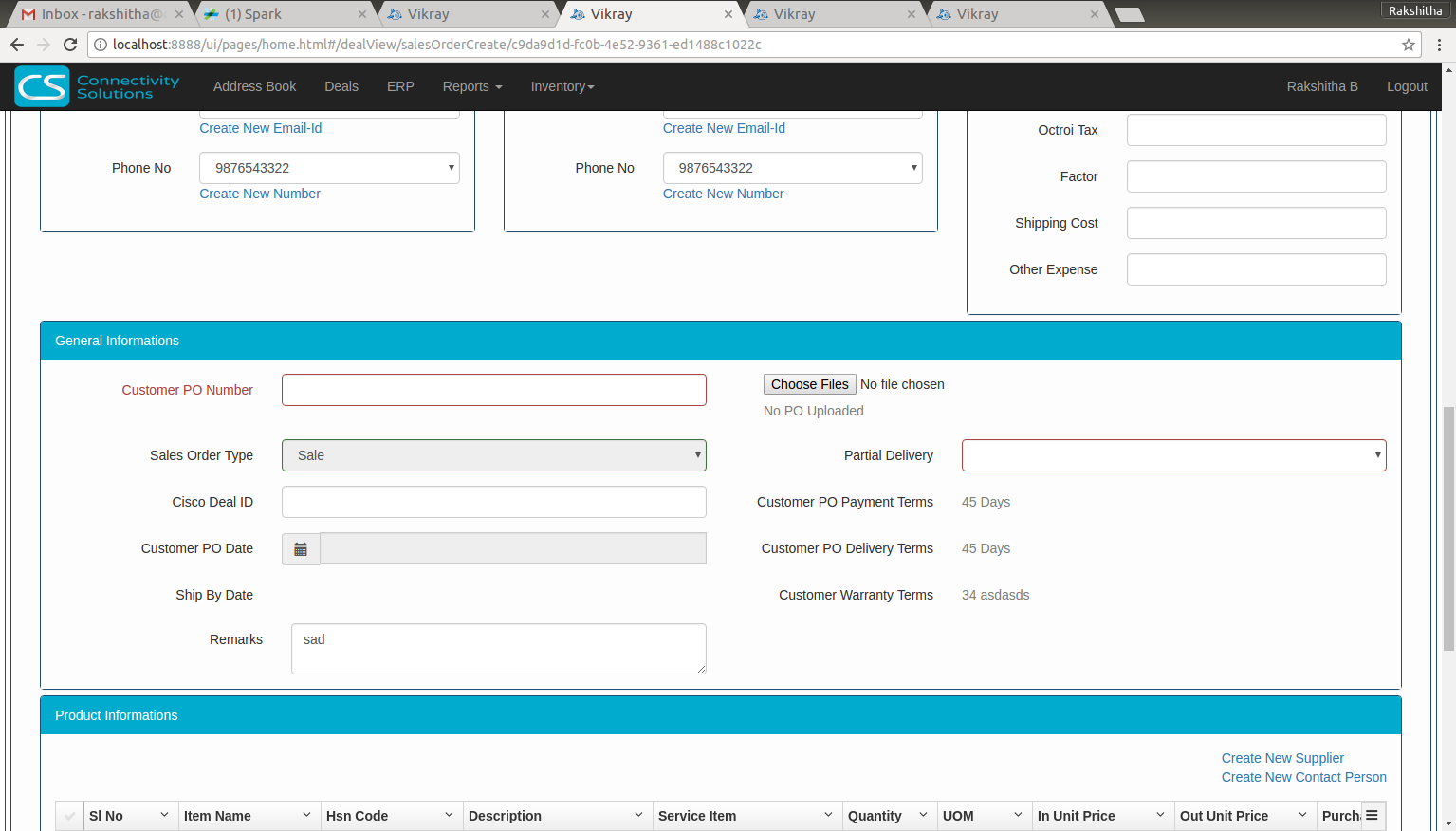Image resolution: width=1456 pixels, height=831 pixels.
Task: Toggle the select-all checkmark in table header
Action: (x=69, y=816)
